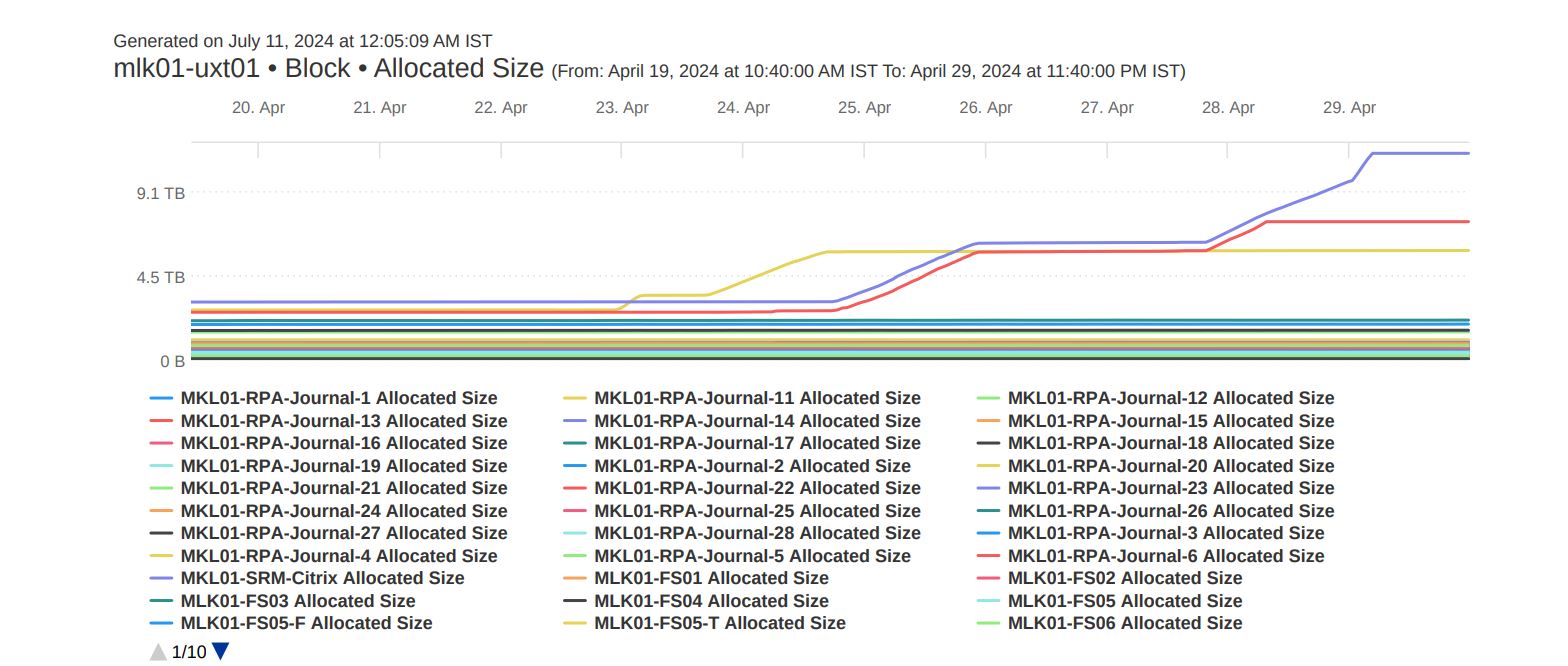
Task: Toggle MKL01-RPA-Journal-1 series visibility
Action: [338, 398]
